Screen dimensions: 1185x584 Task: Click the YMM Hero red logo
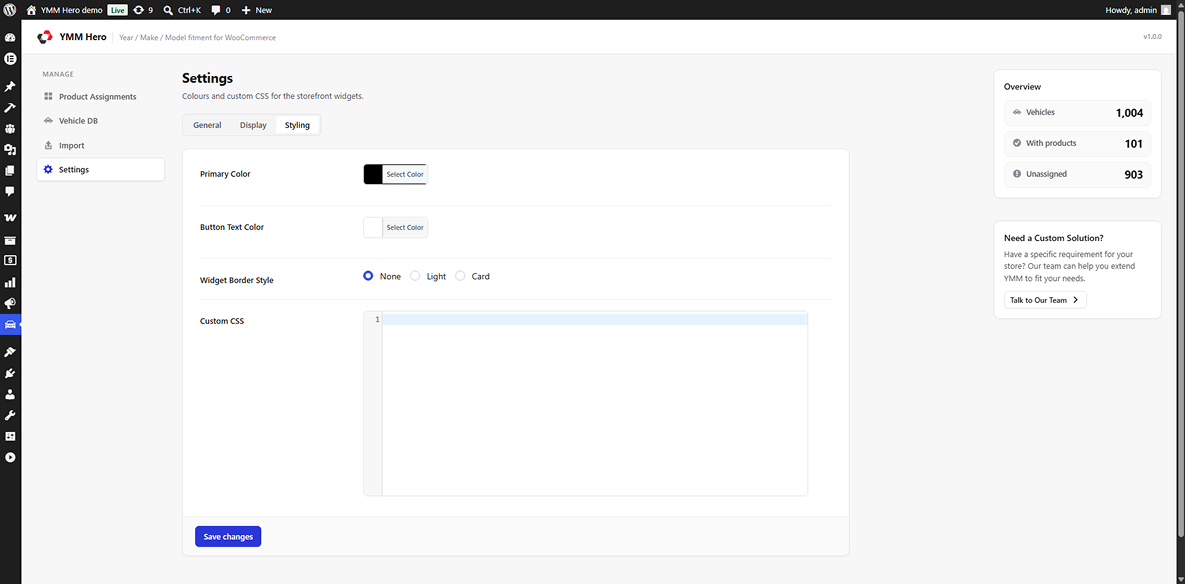coord(45,37)
